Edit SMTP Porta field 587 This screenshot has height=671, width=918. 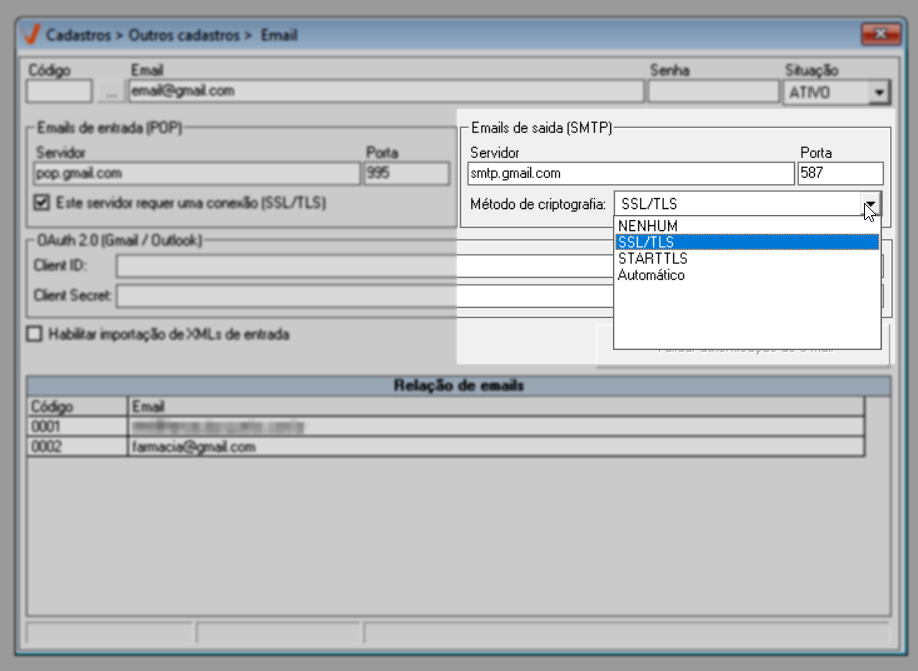(x=840, y=174)
